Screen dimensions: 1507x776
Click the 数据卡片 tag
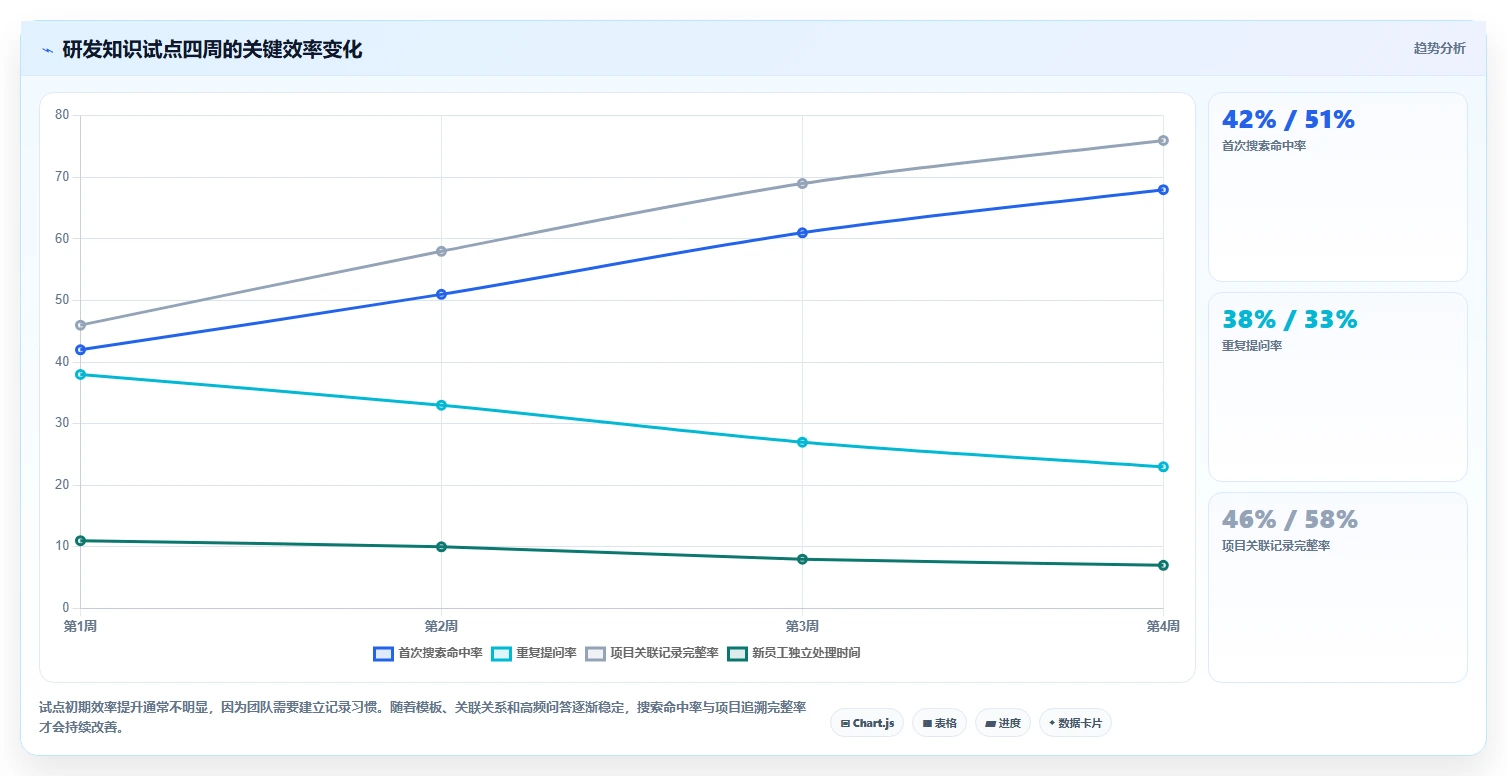tap(1075, 723)
